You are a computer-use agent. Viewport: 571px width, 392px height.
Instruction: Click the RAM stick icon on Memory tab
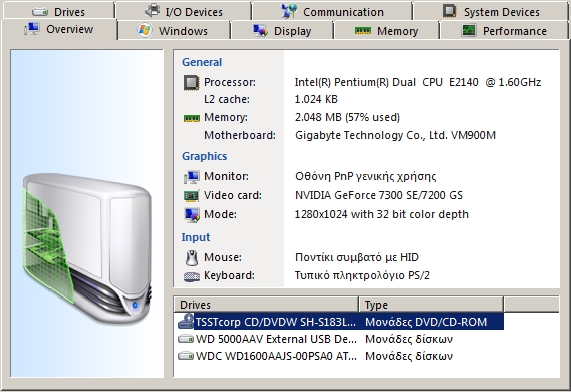pos(363,31)
